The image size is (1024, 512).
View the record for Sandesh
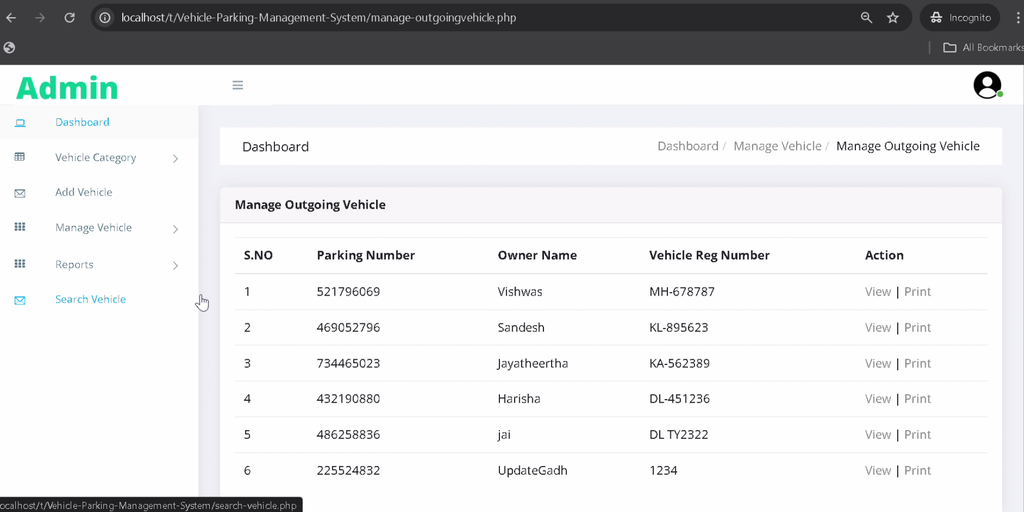tap(878, 327)
